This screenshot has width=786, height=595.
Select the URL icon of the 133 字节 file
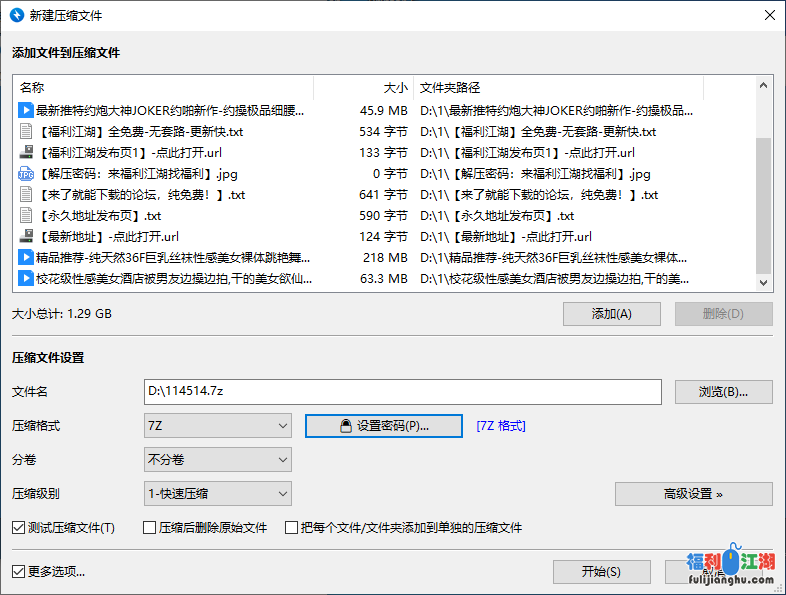[26, 153]
